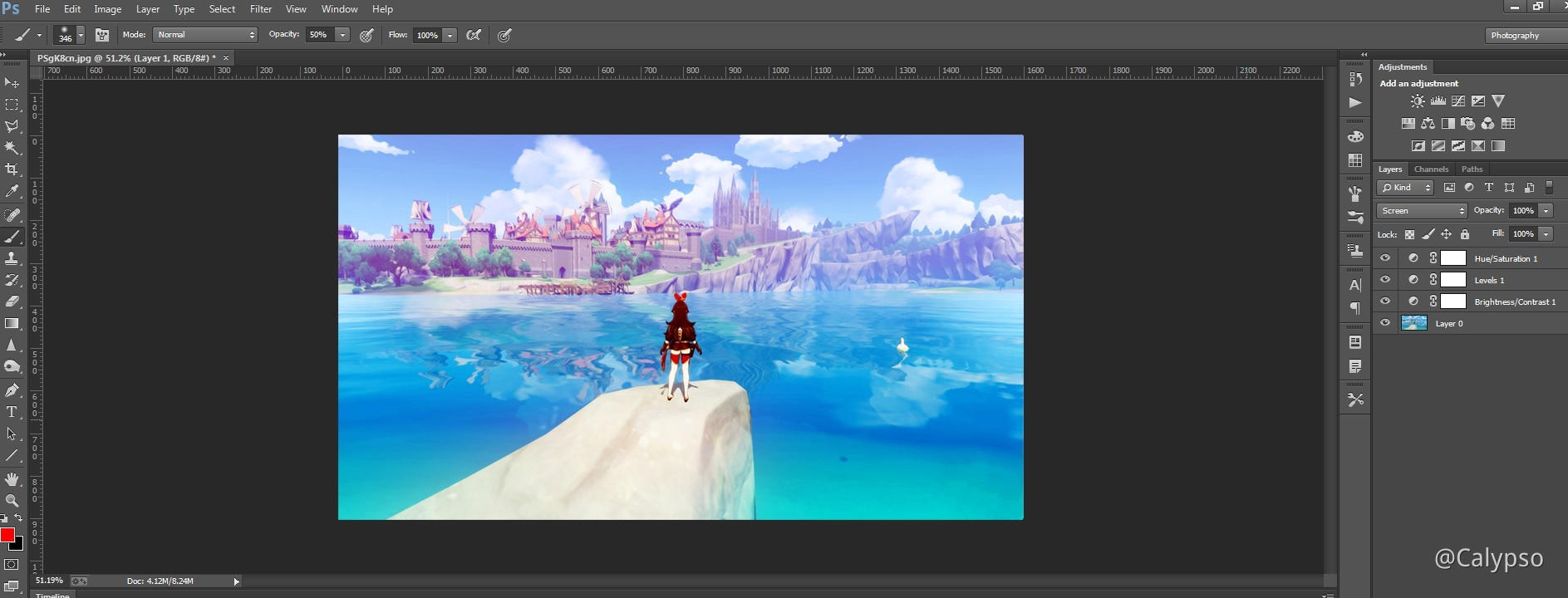Open the Filter menu
The image size is (1568, 598).
[x=261, y=9]
